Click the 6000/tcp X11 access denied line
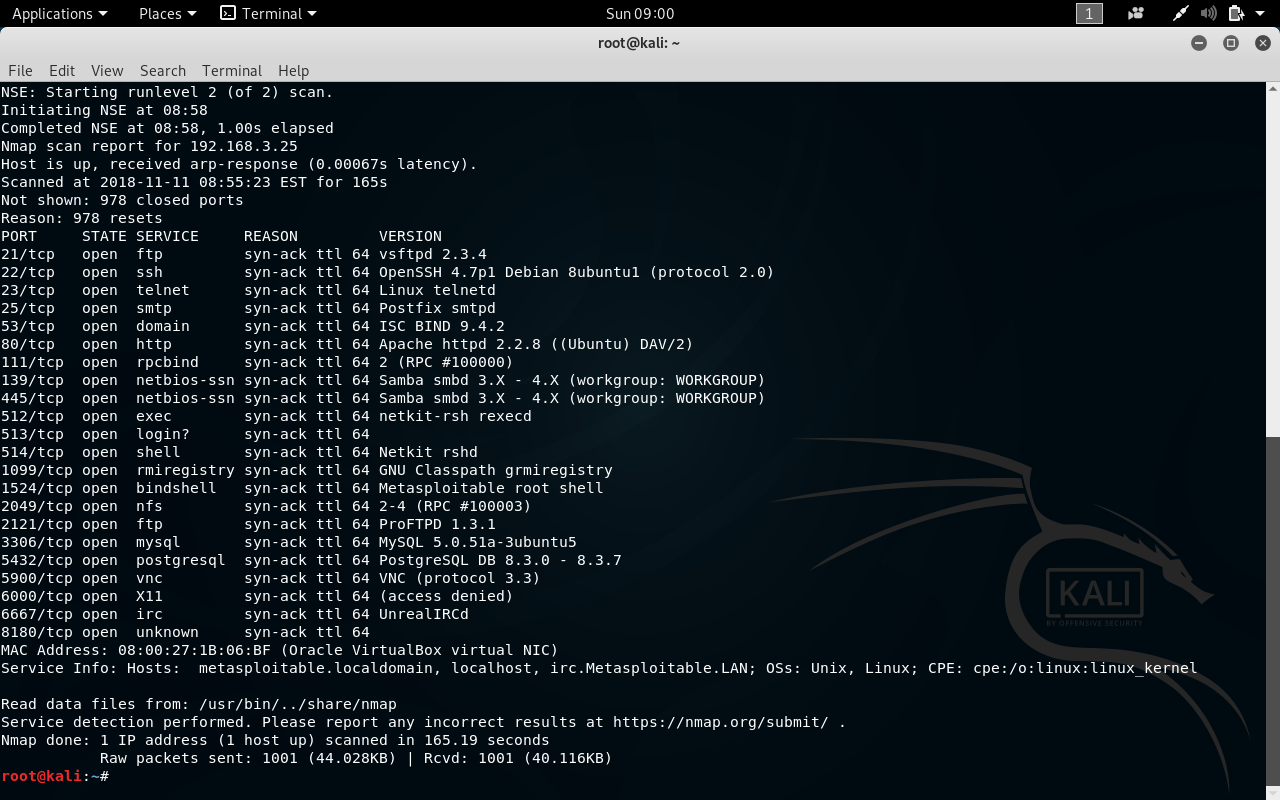Viewport: 1280px width, 800px height. [x=257, y=596]
